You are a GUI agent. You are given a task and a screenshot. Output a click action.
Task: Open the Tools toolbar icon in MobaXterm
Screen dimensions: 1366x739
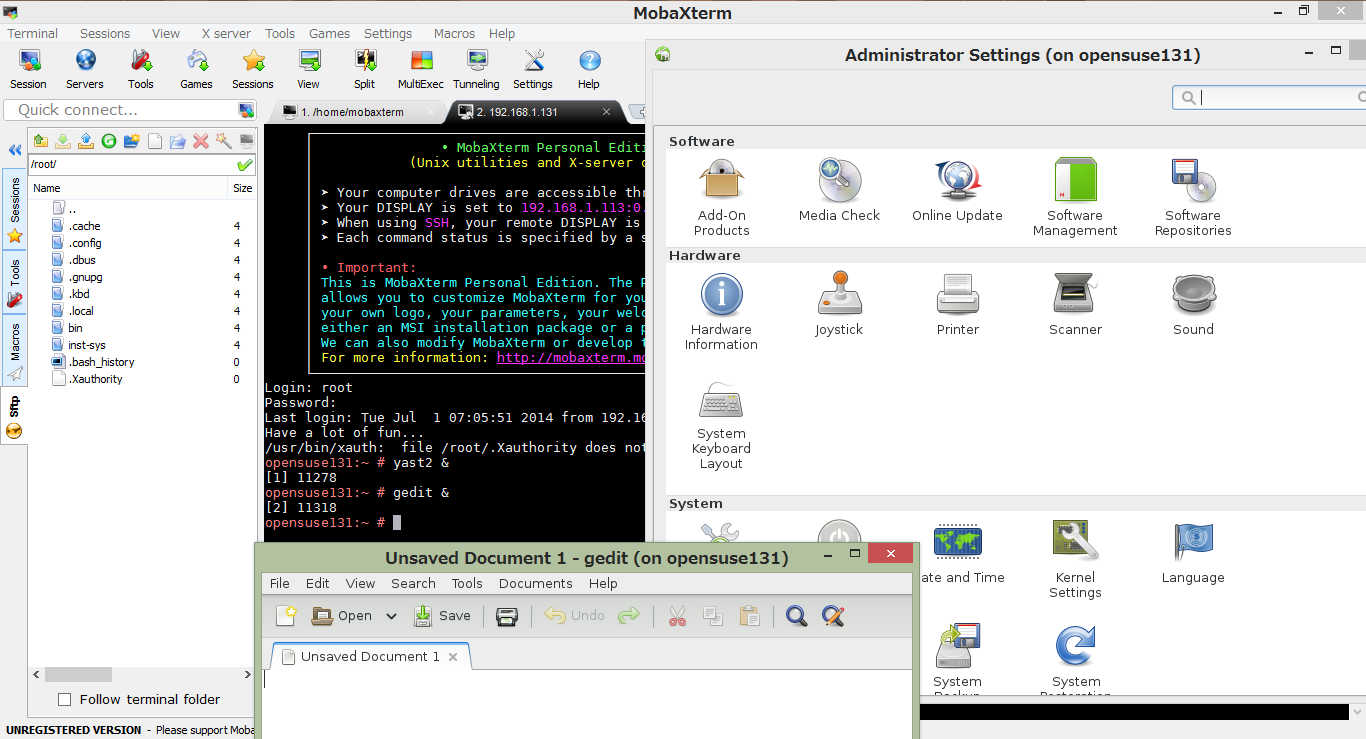[x=141, y=69]
